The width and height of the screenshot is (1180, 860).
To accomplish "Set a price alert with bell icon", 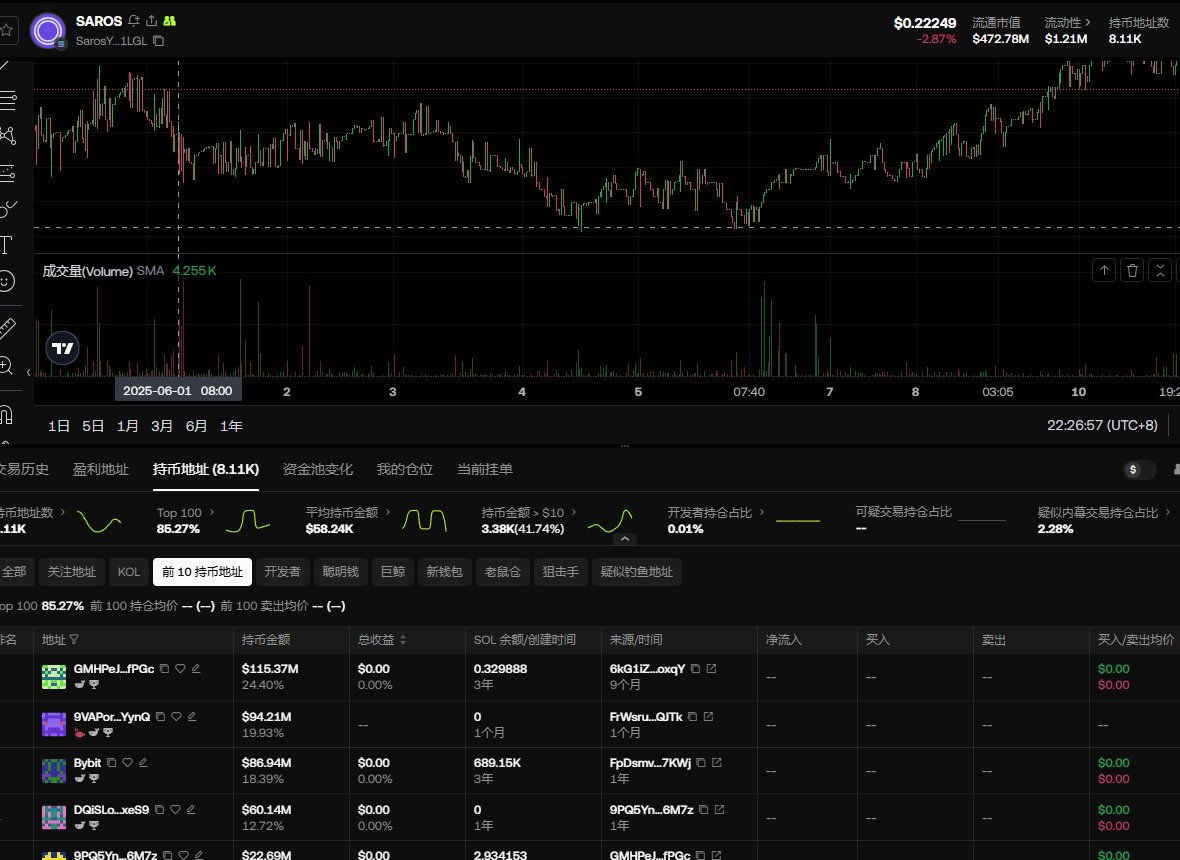I will click(x=134, y=21).
